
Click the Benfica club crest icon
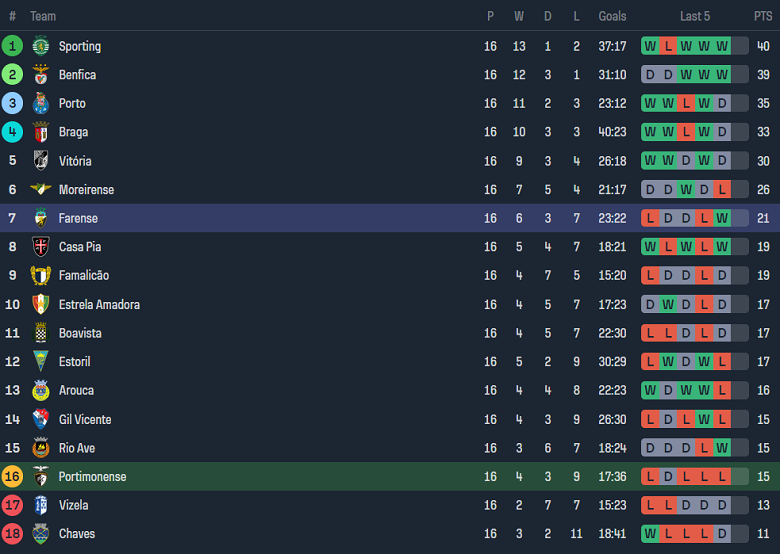pyautogui.click(x=41, y=75)
